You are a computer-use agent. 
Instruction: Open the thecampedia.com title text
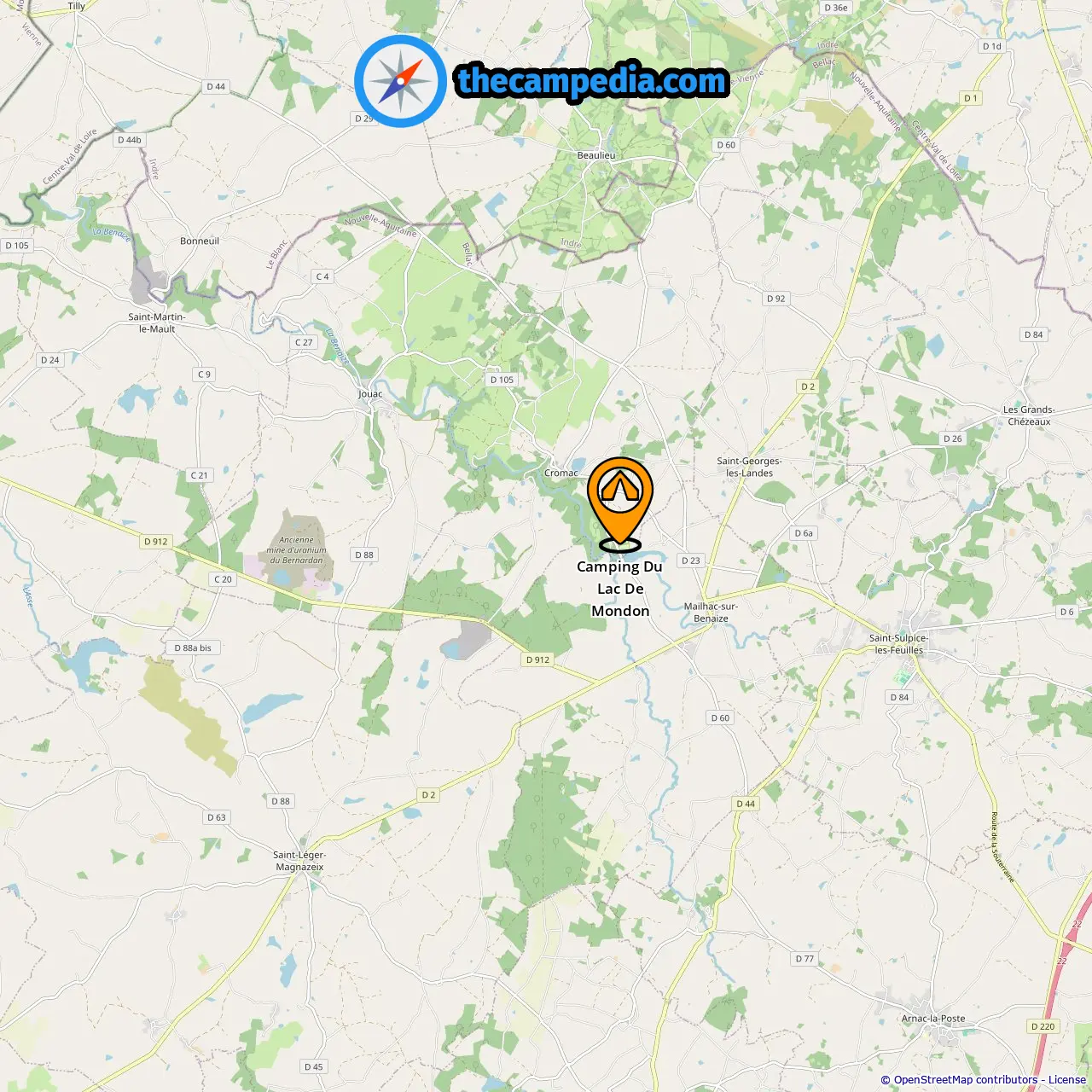coord(592,82)
